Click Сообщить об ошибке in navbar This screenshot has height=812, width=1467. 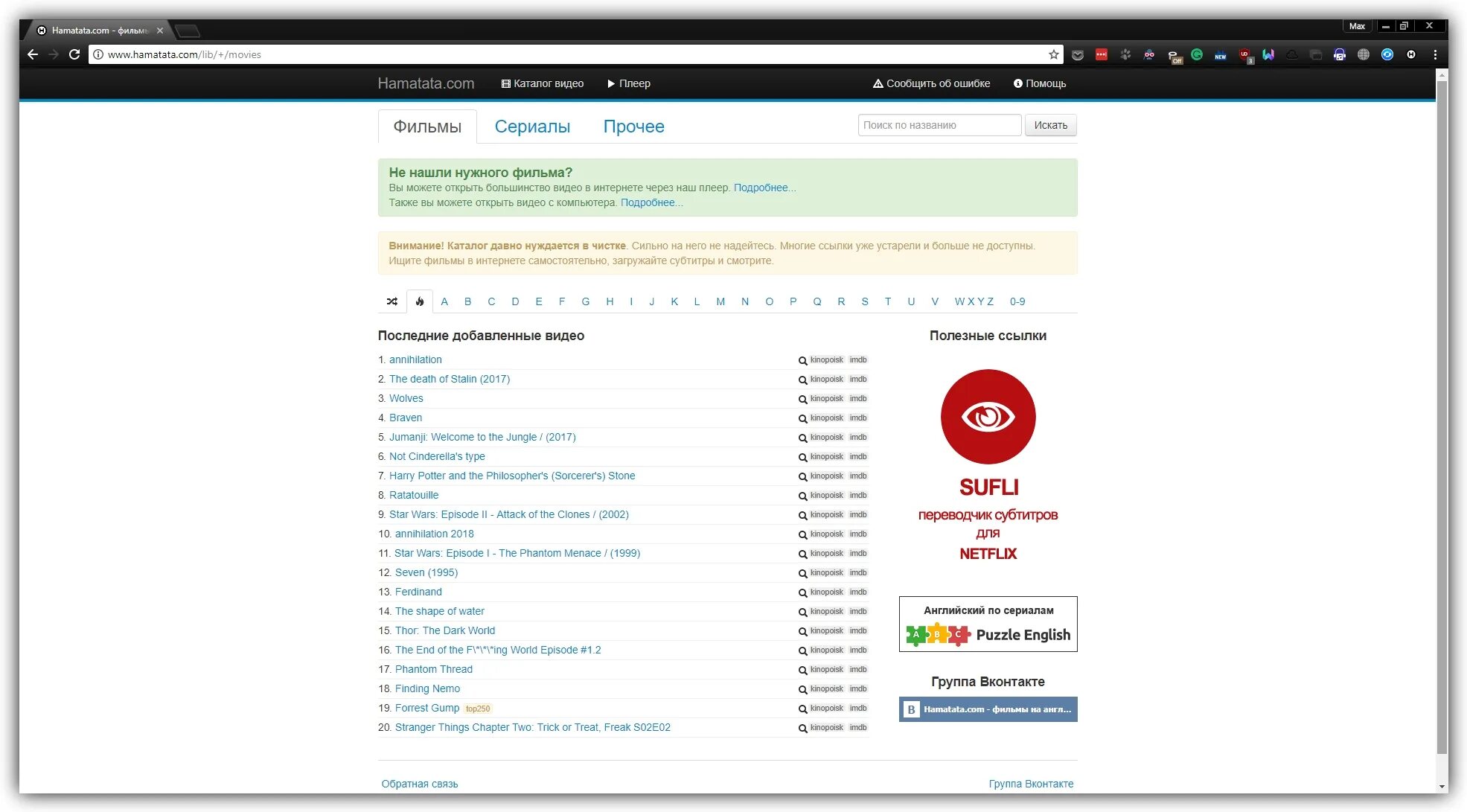pyautogui.click(x=931, y=83)
